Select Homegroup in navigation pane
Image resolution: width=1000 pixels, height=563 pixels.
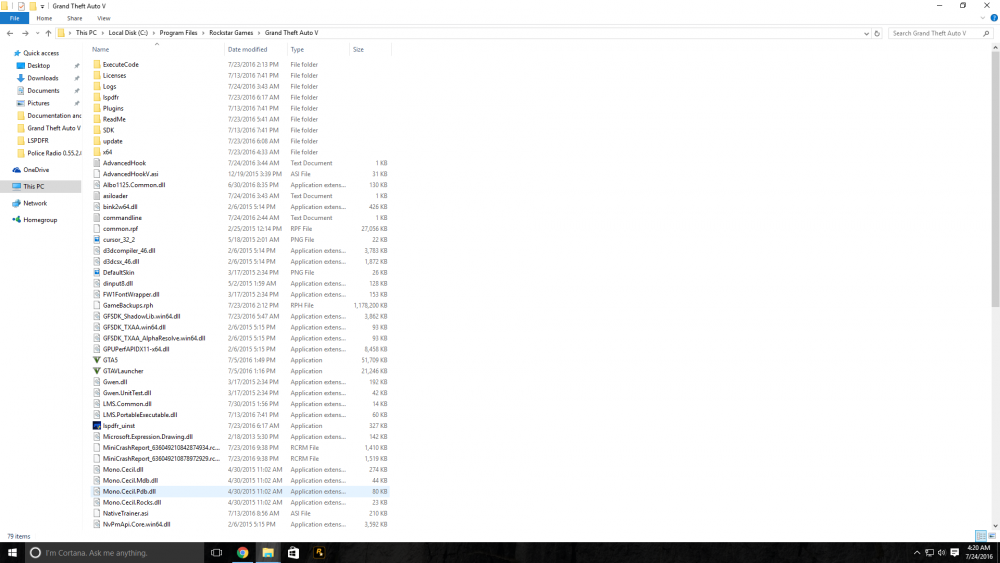coord(40,219)
